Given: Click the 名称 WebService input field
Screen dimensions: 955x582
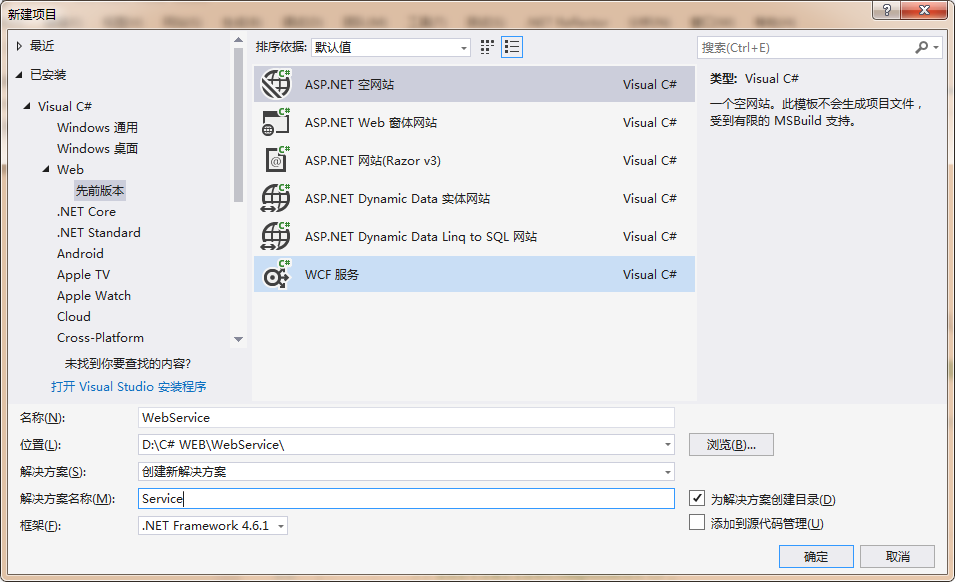Looking at the screenshot, I should (x=406, y=418).
